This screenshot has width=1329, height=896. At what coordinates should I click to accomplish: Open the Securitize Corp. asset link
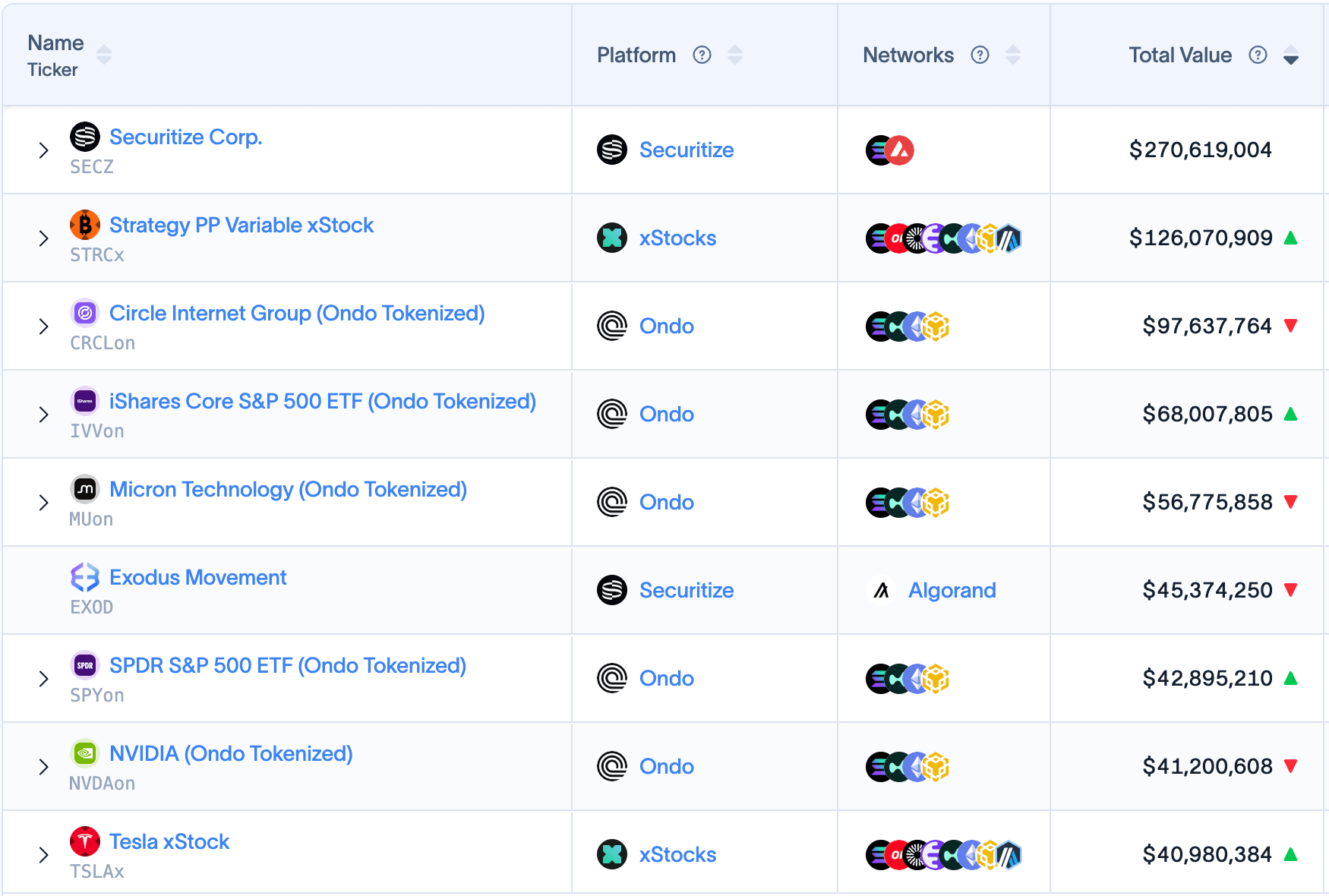(186, 137)
